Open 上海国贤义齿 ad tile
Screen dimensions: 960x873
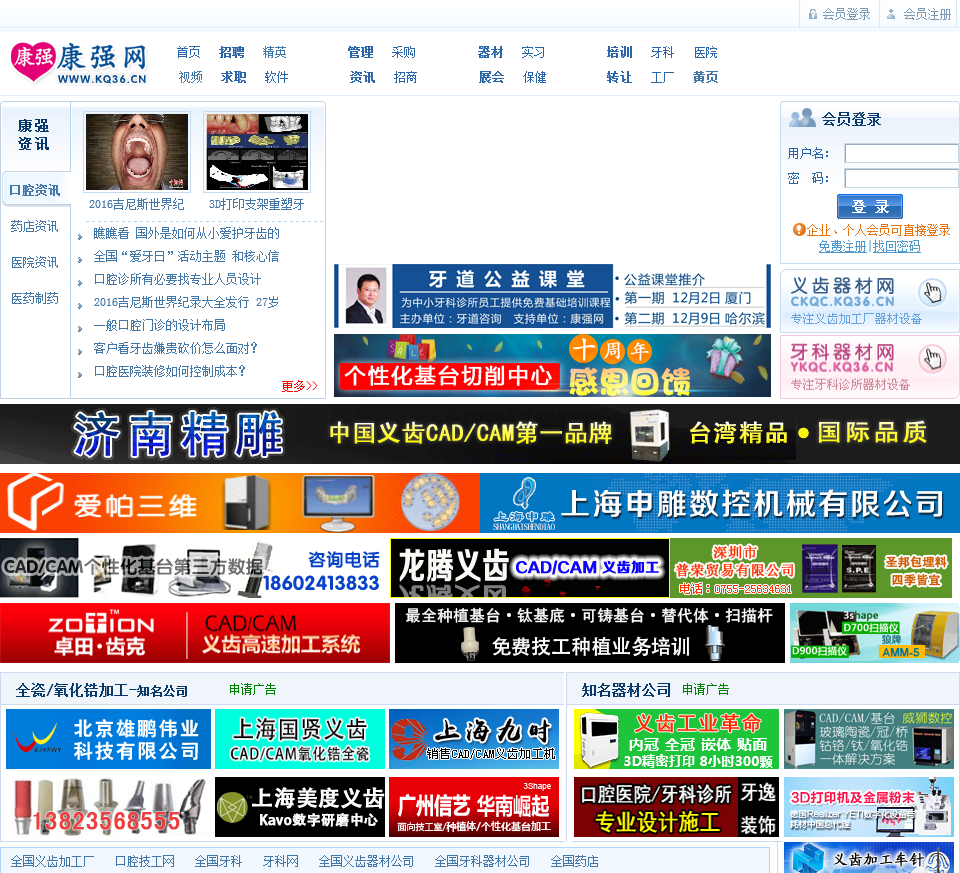(x=300, y=739)
